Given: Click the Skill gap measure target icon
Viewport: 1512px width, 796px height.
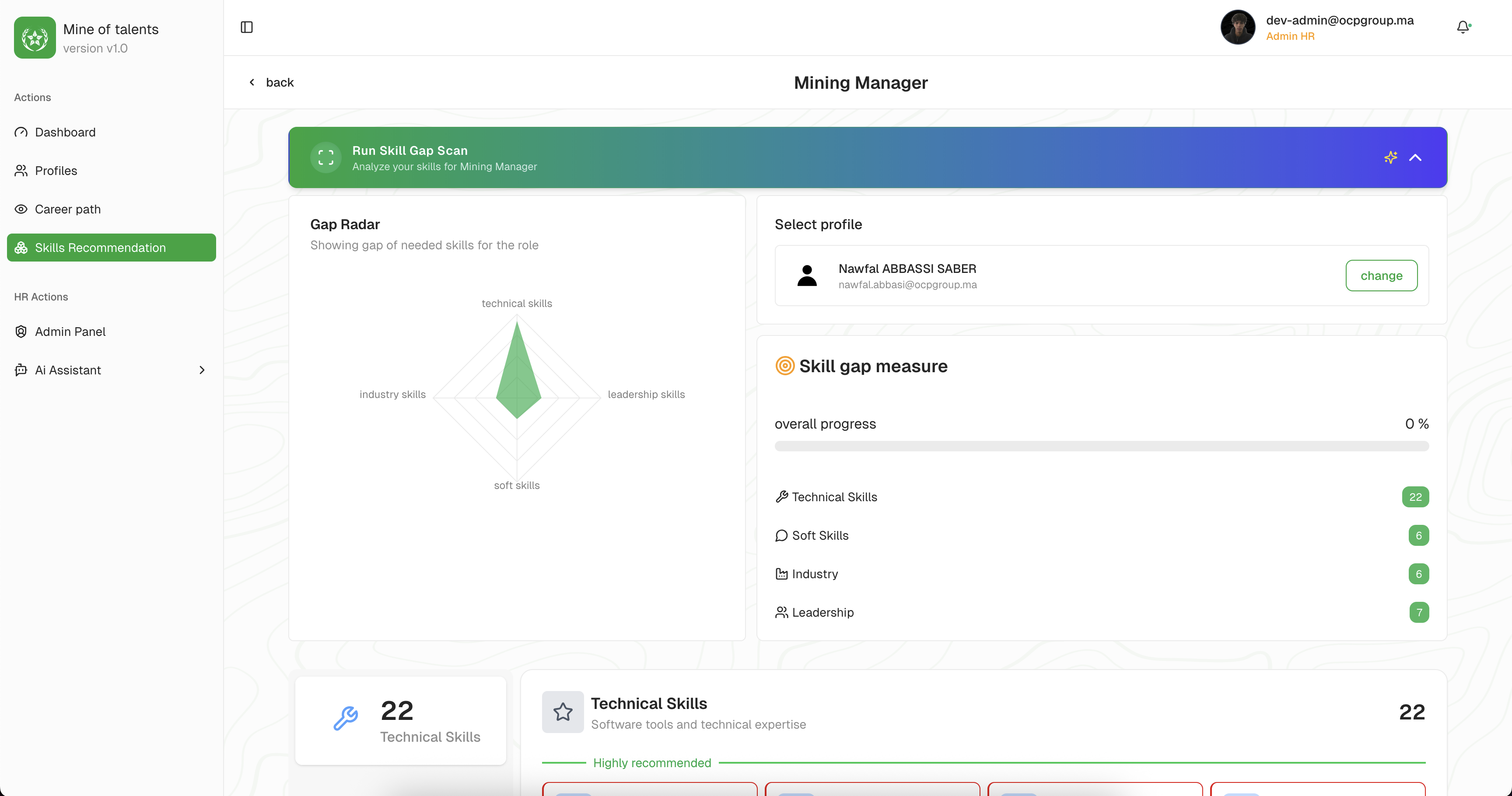Looking at the screenshot, I should click(x=785, y=366).
